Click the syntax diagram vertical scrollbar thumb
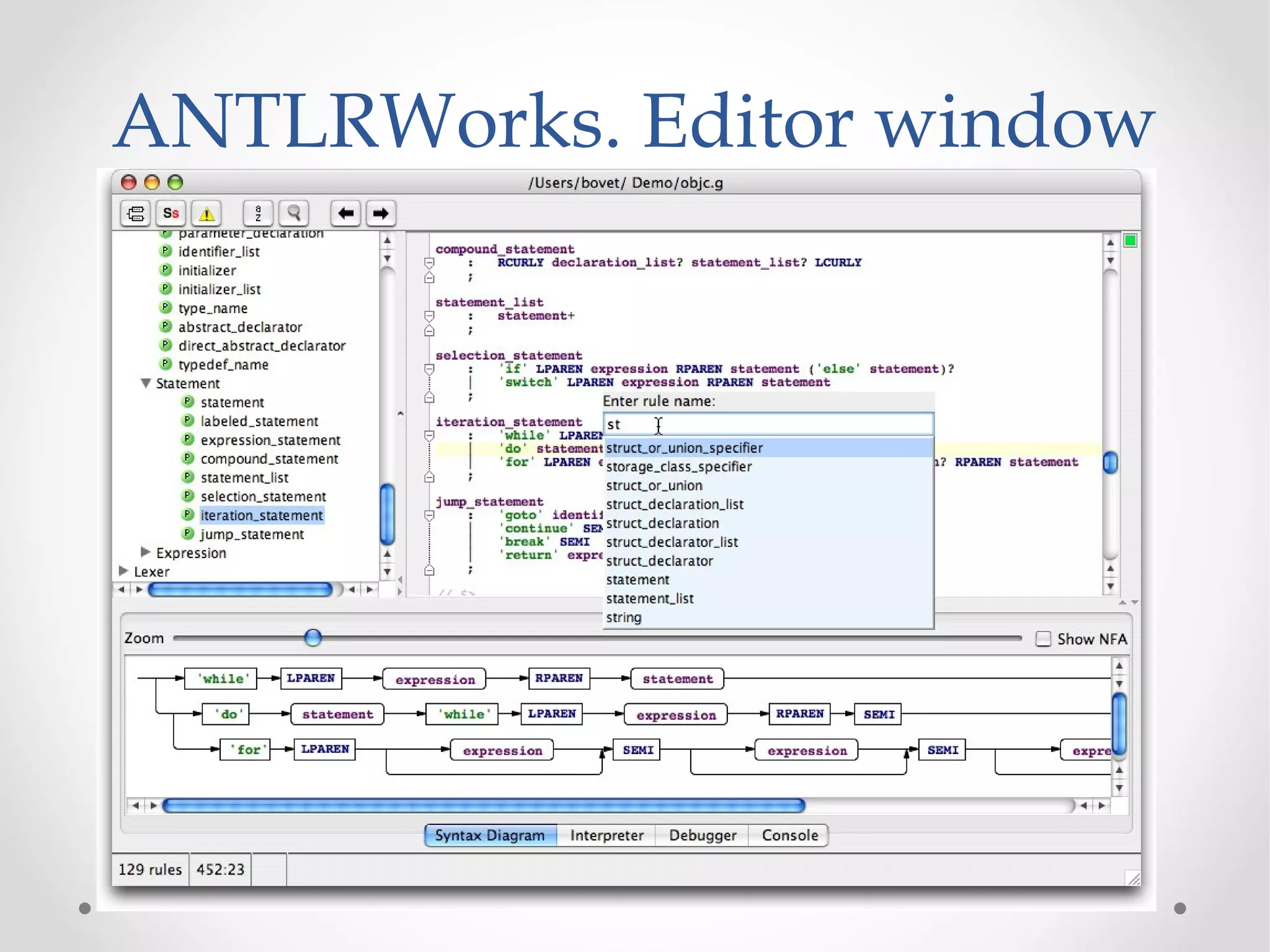The height and width of the screenshot is (952, 1270). coord(1119,724)
